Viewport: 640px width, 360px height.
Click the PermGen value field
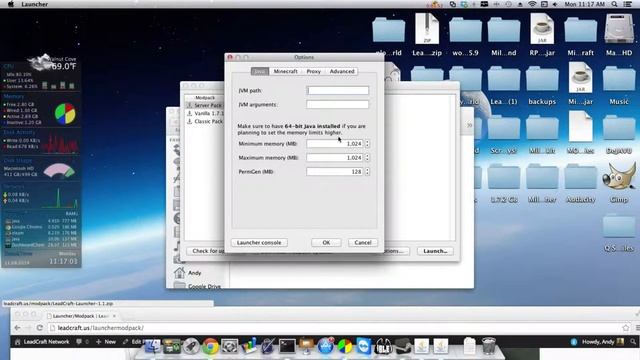pos(335,172)
